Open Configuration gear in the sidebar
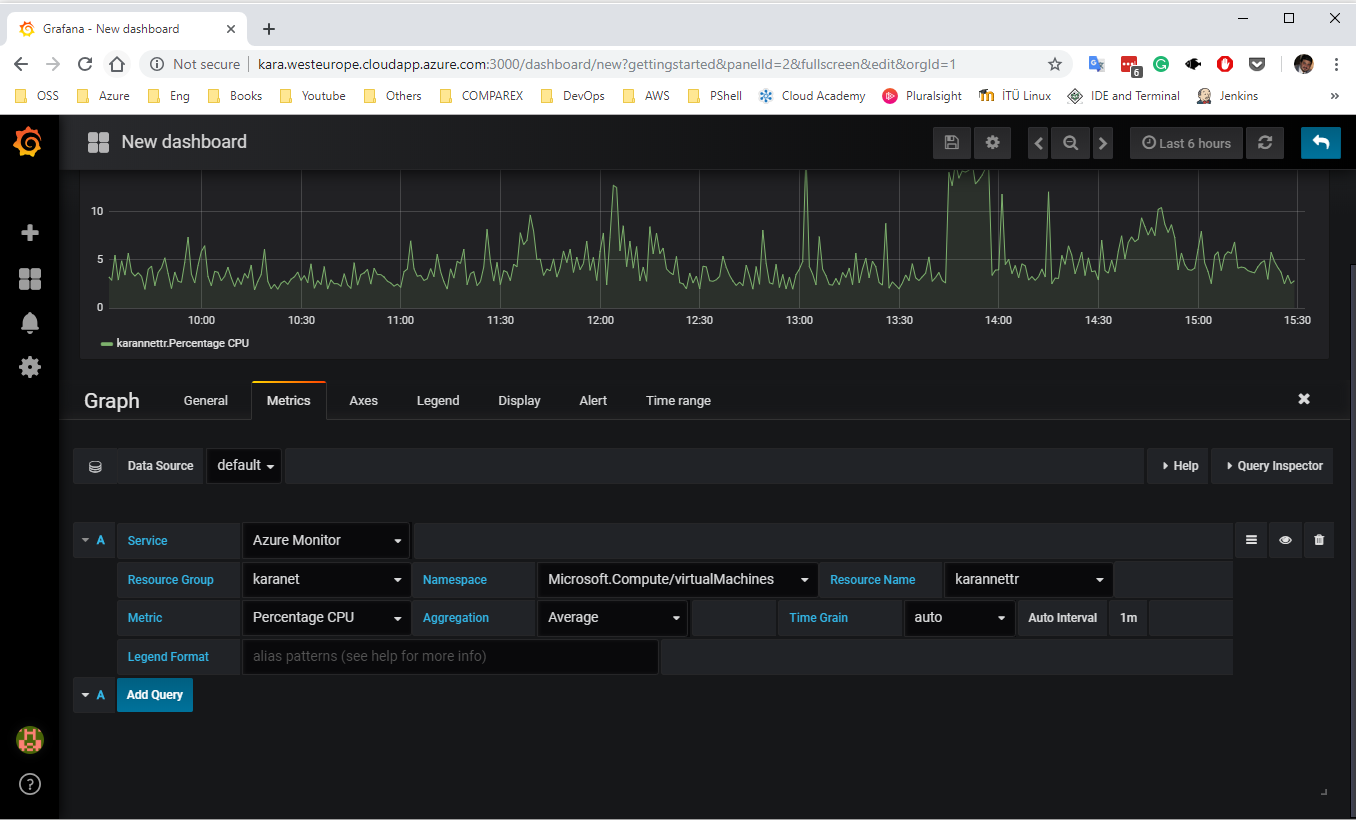Image resolution: width=1356 pixels, height=820 pixels. 30,367
